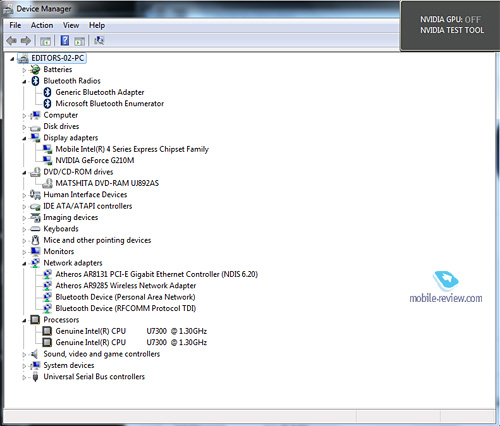Select the EDITORS-02-PC root node
Viewport: 500px width, 426px height.
[x=57, y=58]
